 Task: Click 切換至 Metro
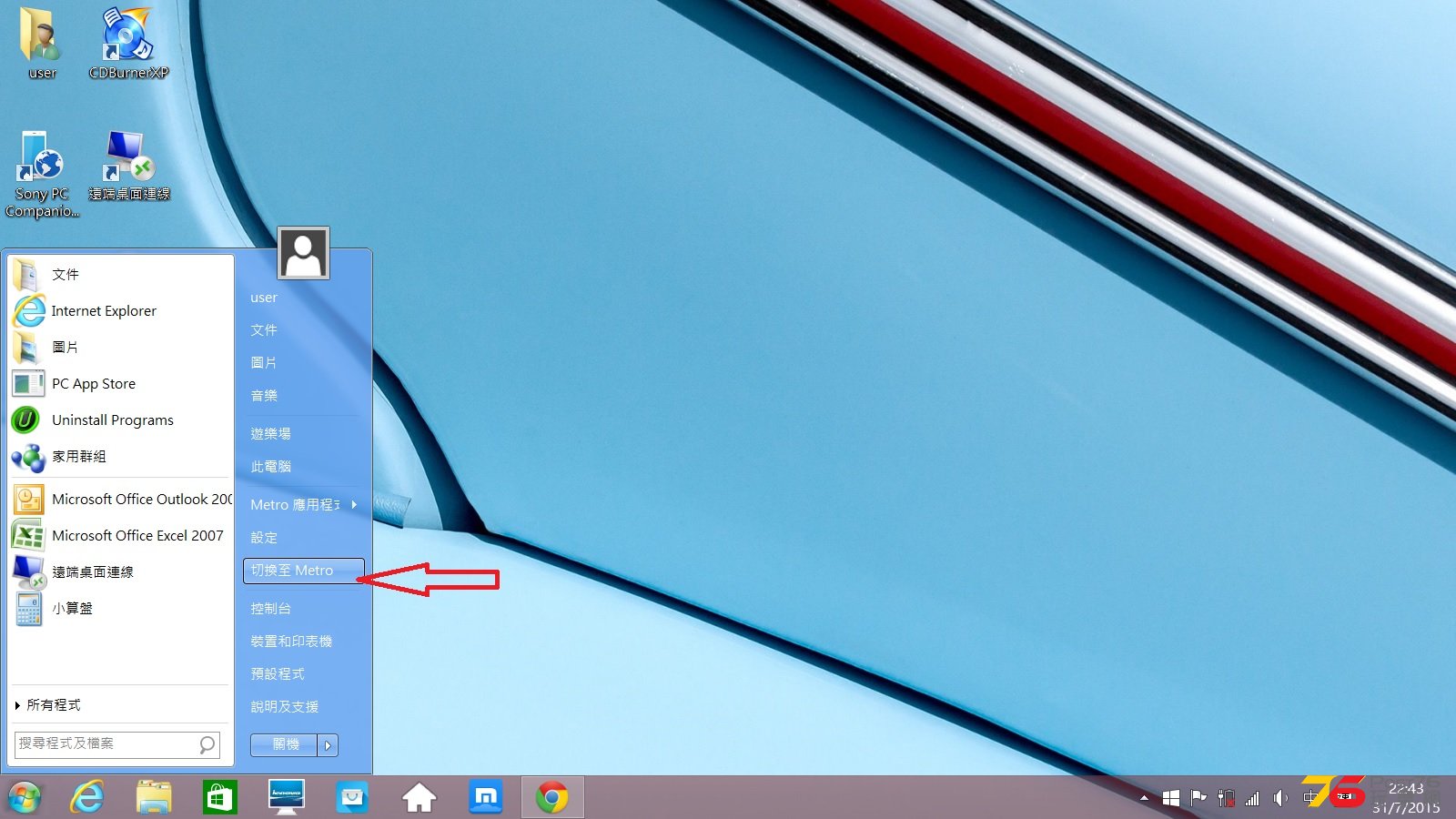304,571
